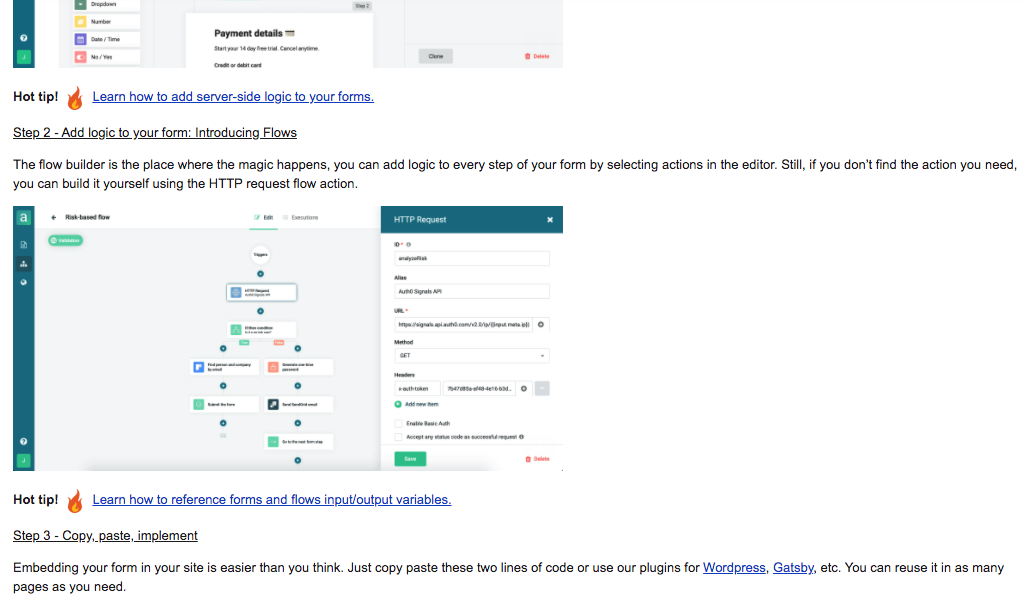The height and width of the screenshot is (615, 1028).
Task: Select the Number field type
Action: [106, 22]
